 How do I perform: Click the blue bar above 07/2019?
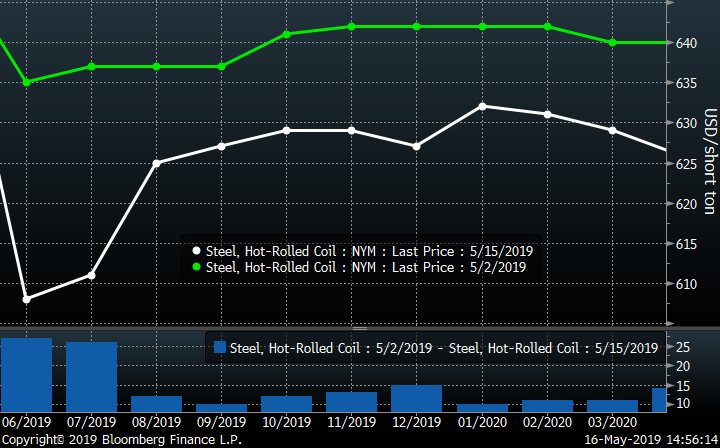pyautogui.click(x=92, y=377)
